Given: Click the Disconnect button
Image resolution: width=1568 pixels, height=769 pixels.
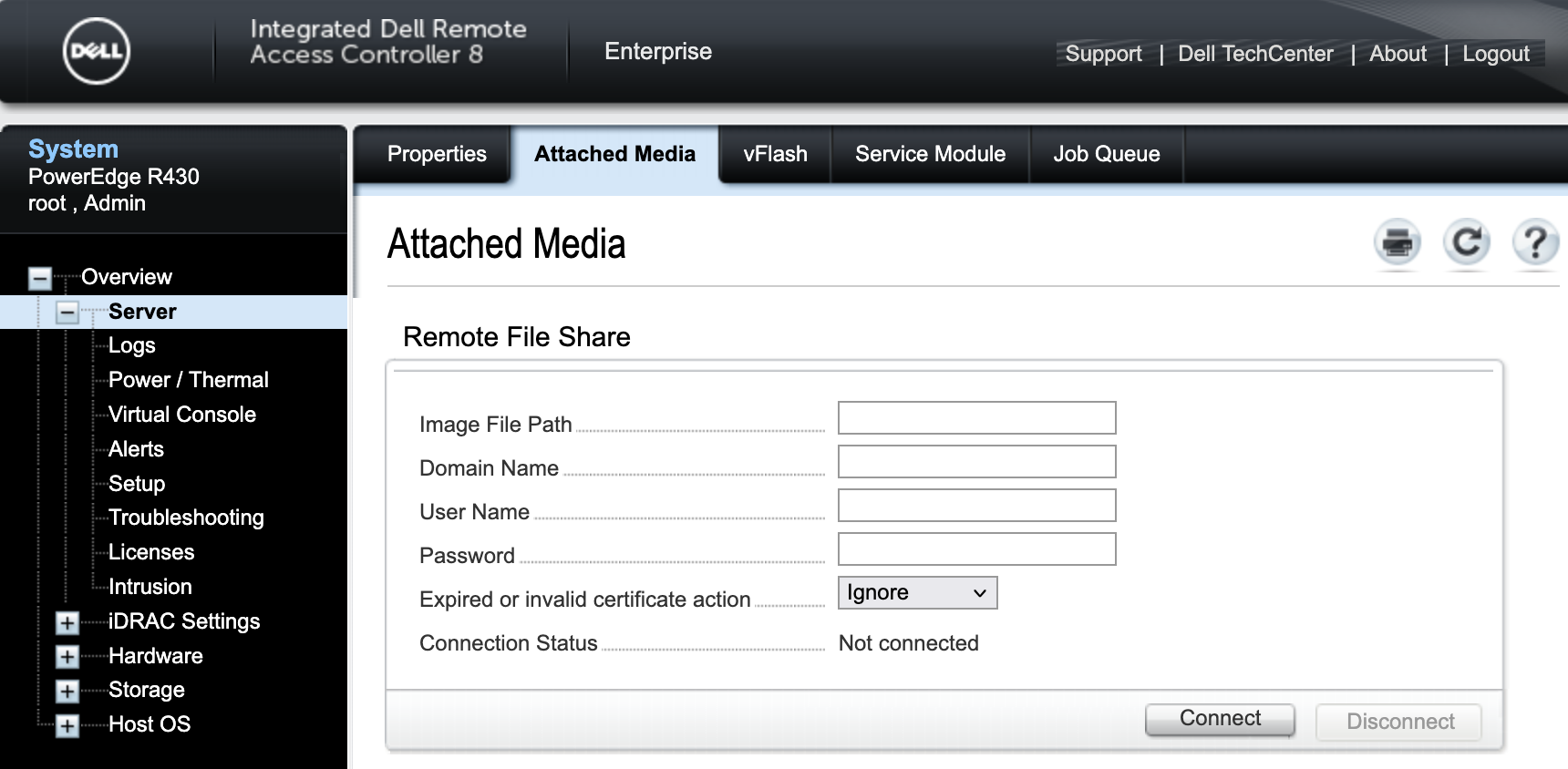Looking at the screenshot, I should [x=1399, y=722].
